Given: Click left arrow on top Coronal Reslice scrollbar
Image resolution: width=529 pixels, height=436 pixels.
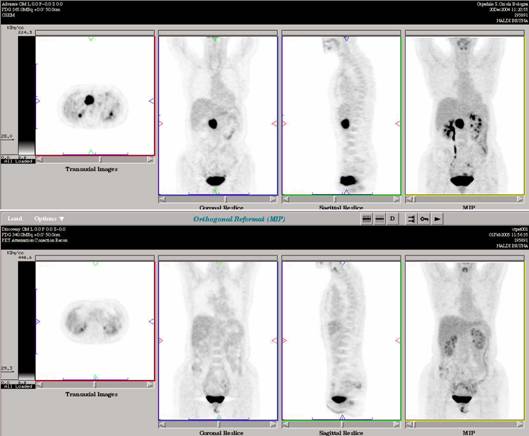Looking at the screenshot, I should pyautogui.click(x=163, y=199).
